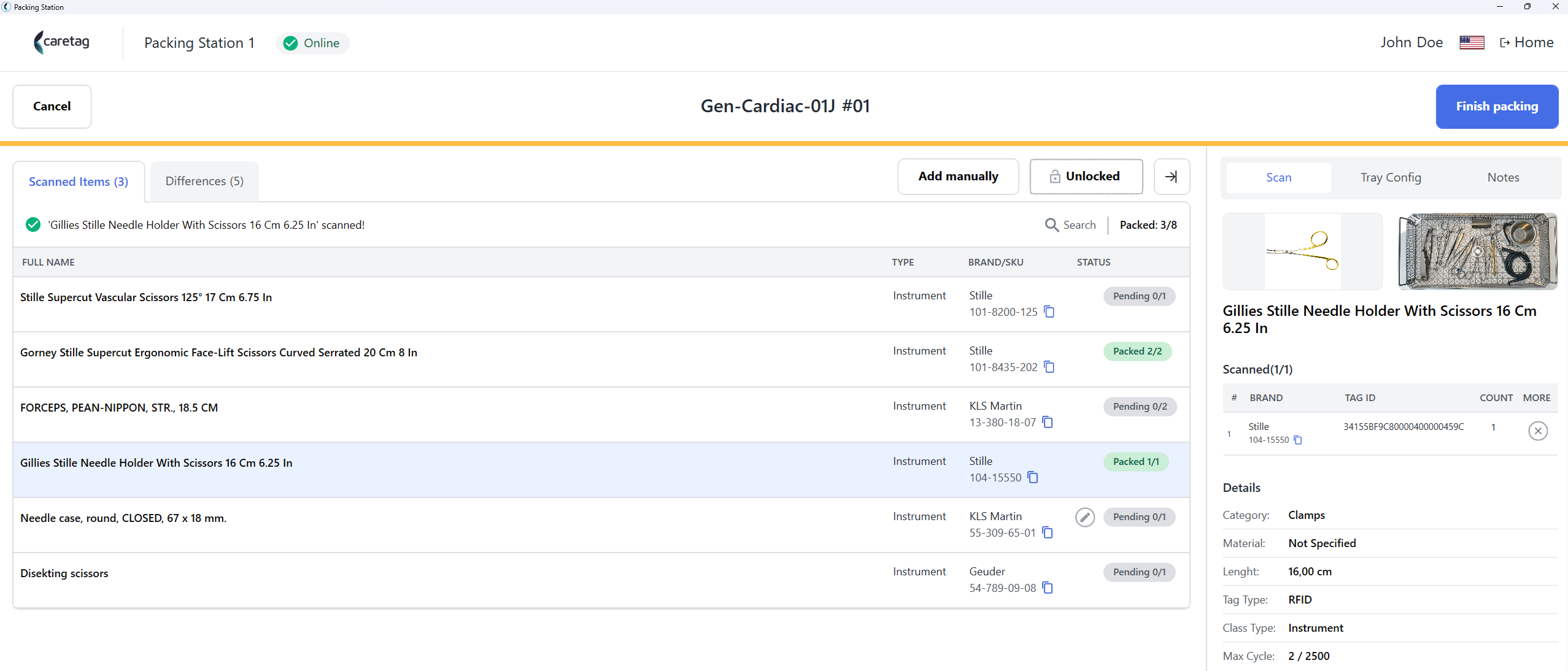1568x671 pixels.
Task: Remove scanned tag with the X icon
Action: click(1538, 431)
